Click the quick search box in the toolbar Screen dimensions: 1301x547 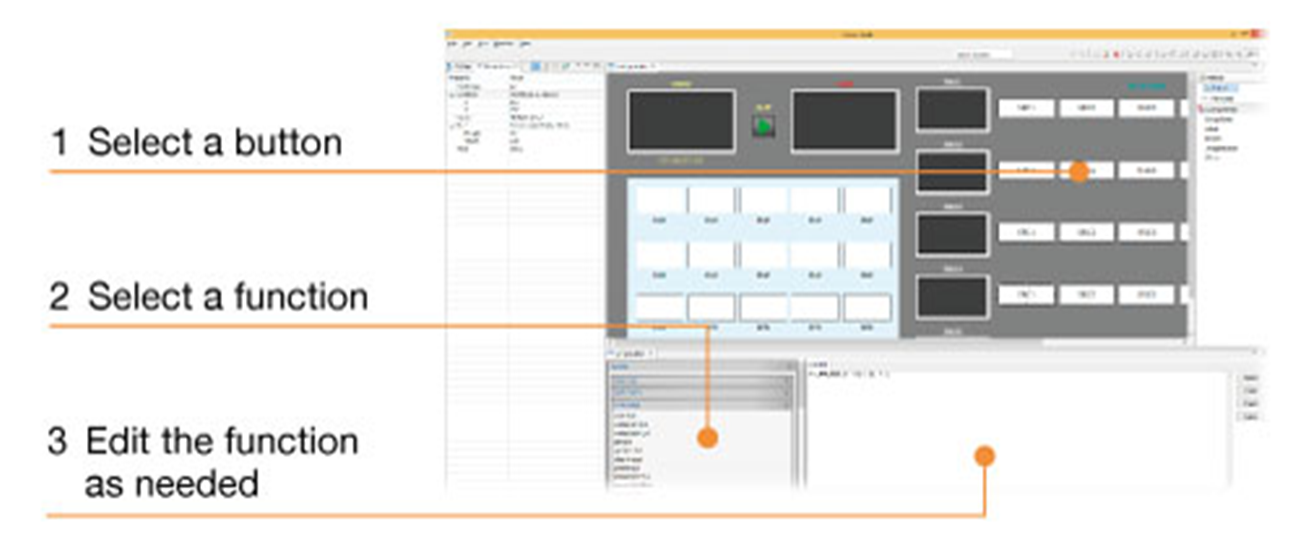pyautogui.click(x=983, y=54)
